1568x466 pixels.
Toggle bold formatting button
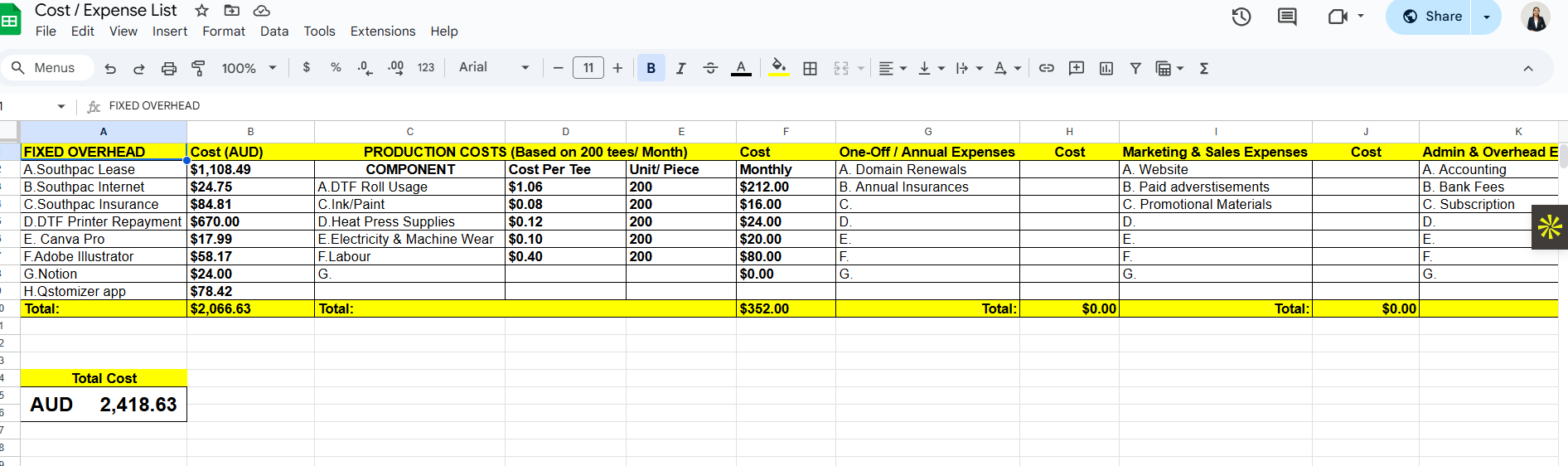click(x=651, y=69)
